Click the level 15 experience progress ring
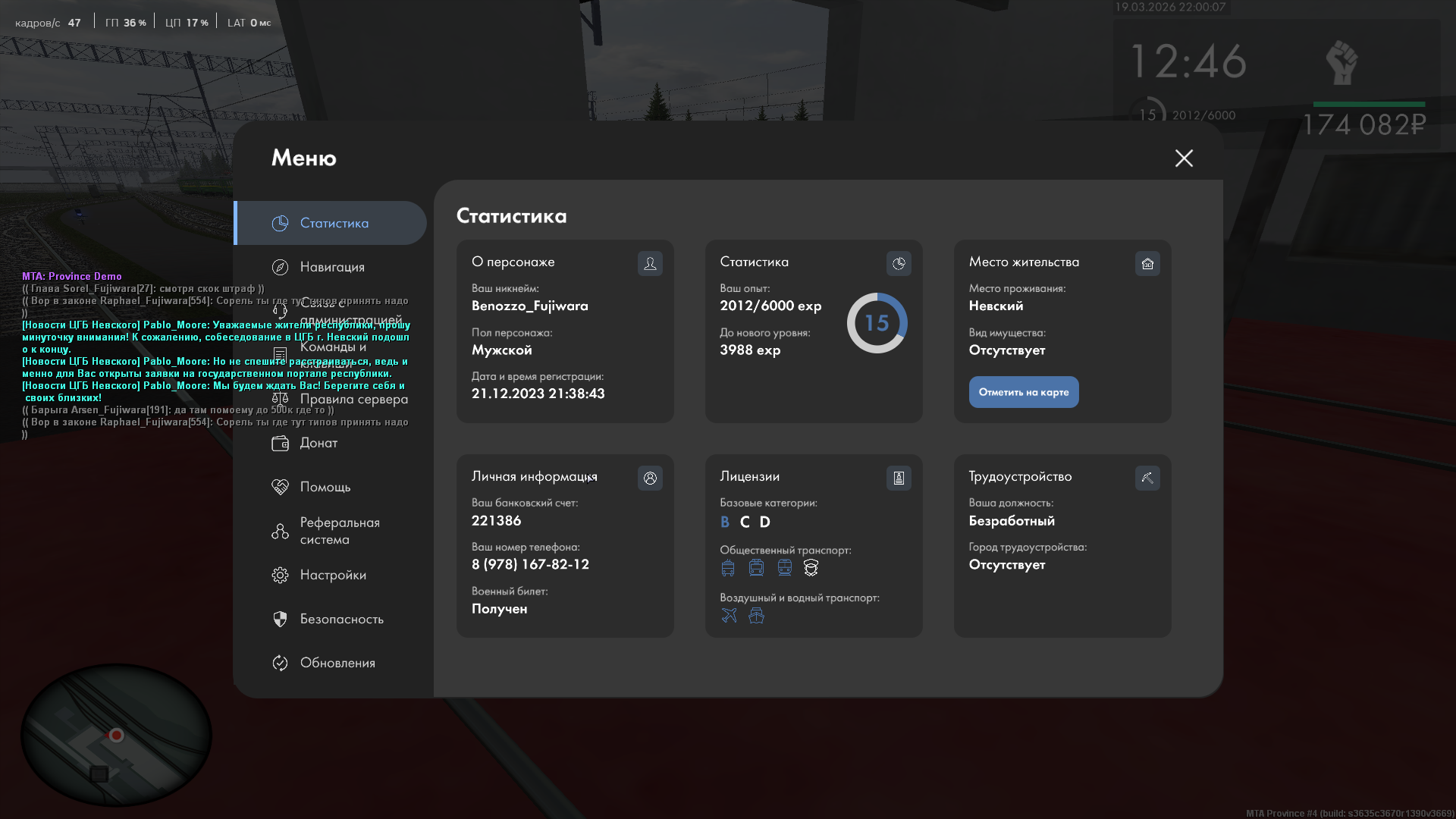 pyautogui.click(x=877, y=323)
